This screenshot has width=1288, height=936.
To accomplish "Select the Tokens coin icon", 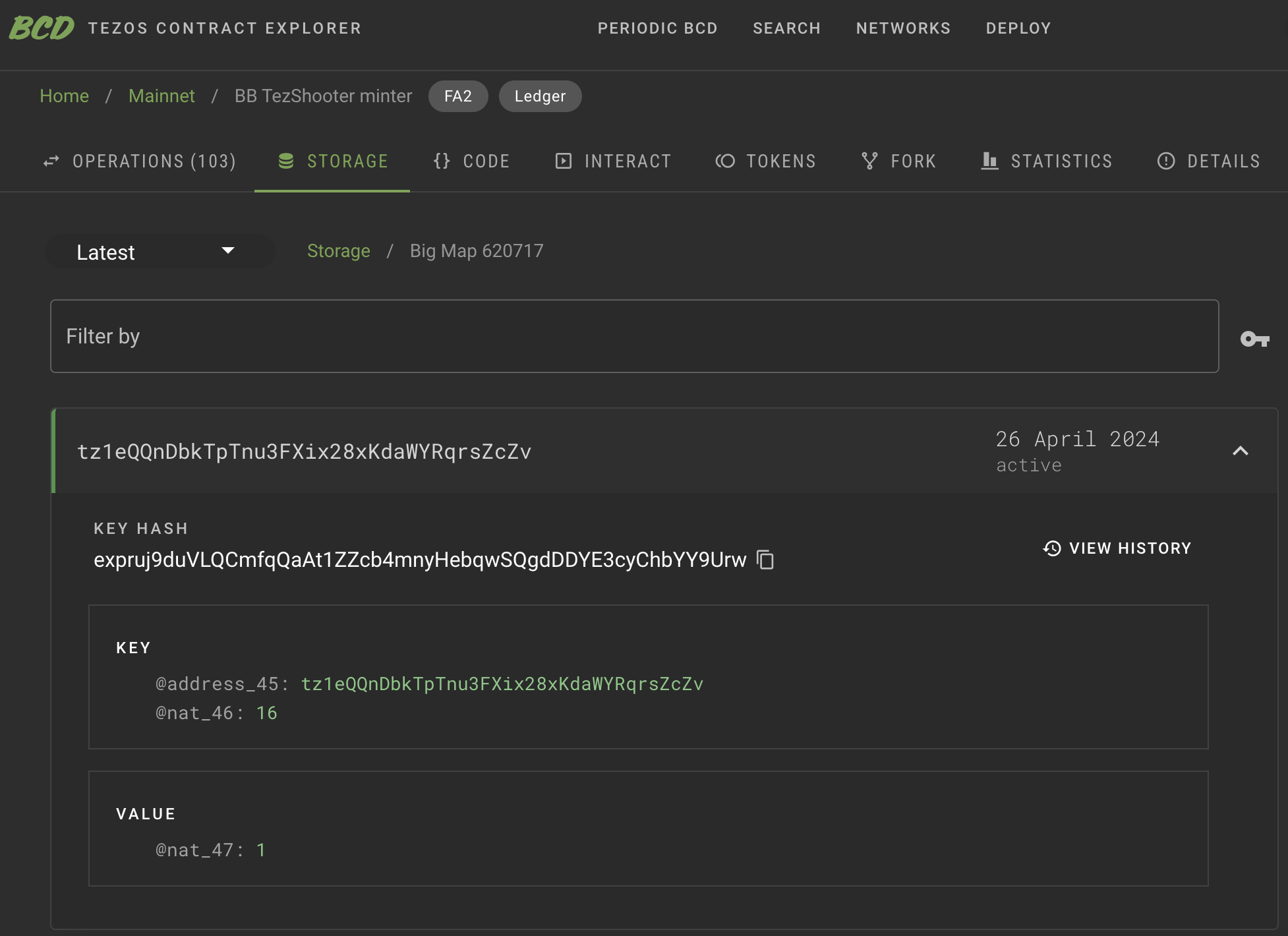I will [725, 161].
